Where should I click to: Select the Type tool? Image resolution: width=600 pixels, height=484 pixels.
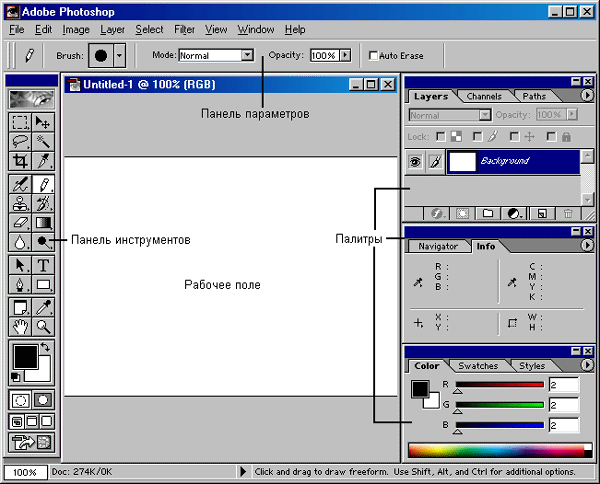pyautogui.click(x=43, y=265)
